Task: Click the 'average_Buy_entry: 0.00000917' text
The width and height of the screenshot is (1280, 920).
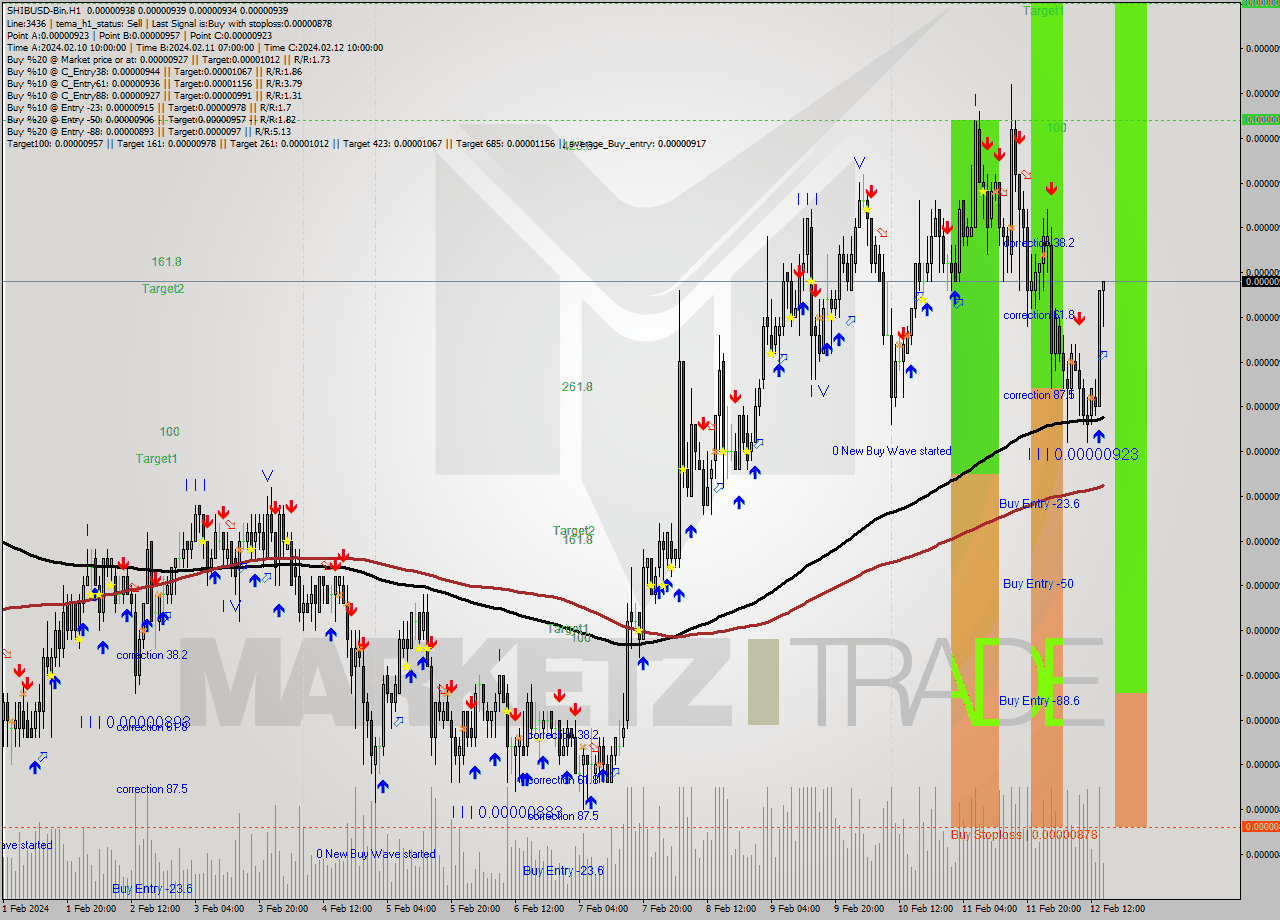Action: pyautogui.click(x=636, y=143)
